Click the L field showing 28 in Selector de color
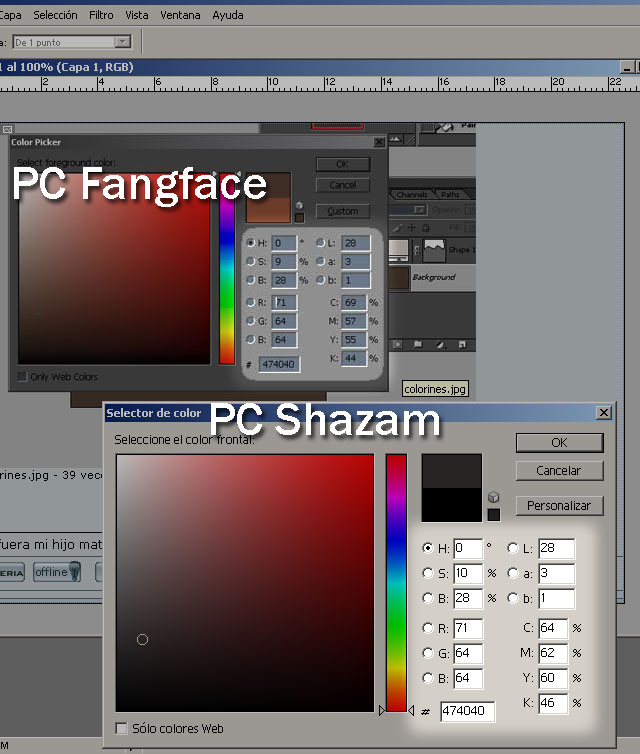Viewport: 640px width, 754px height. 556,548
